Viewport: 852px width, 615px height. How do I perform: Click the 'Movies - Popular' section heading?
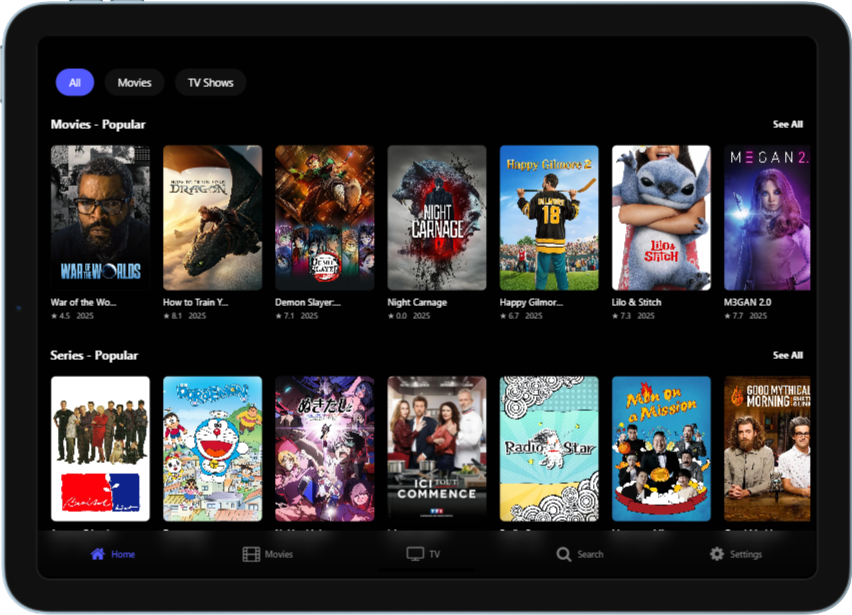coord(98,124)
